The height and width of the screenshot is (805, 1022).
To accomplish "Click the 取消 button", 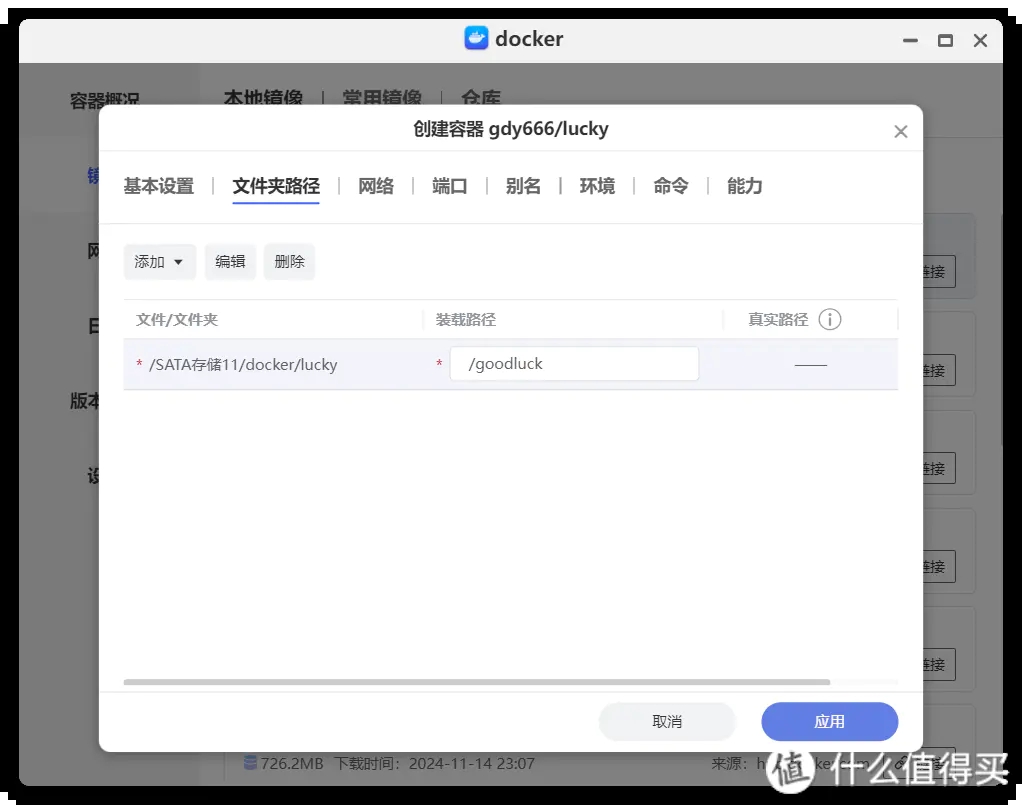I will tap(667, 722).
